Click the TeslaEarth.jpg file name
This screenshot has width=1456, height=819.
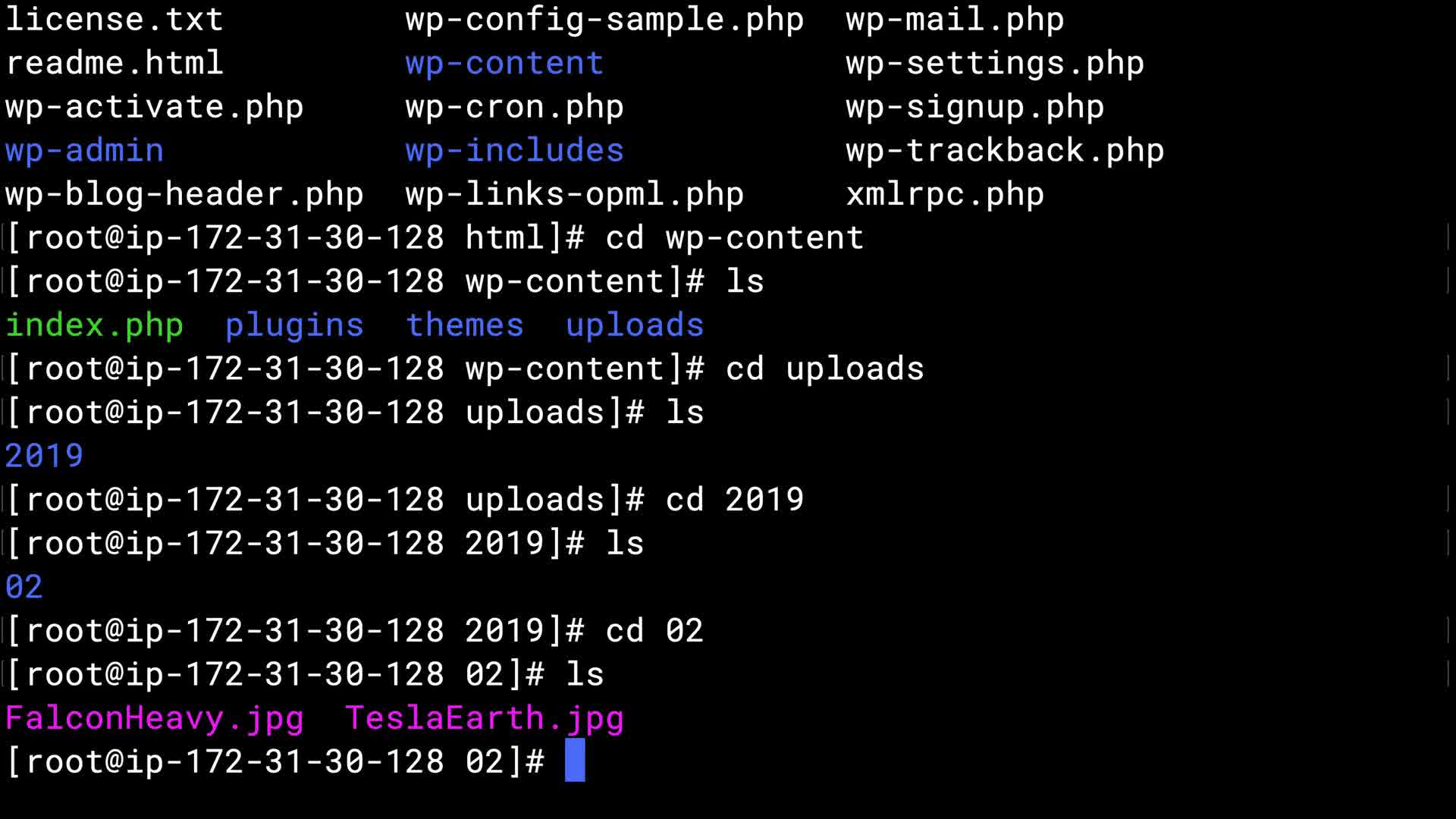click(x=485, y=718)
